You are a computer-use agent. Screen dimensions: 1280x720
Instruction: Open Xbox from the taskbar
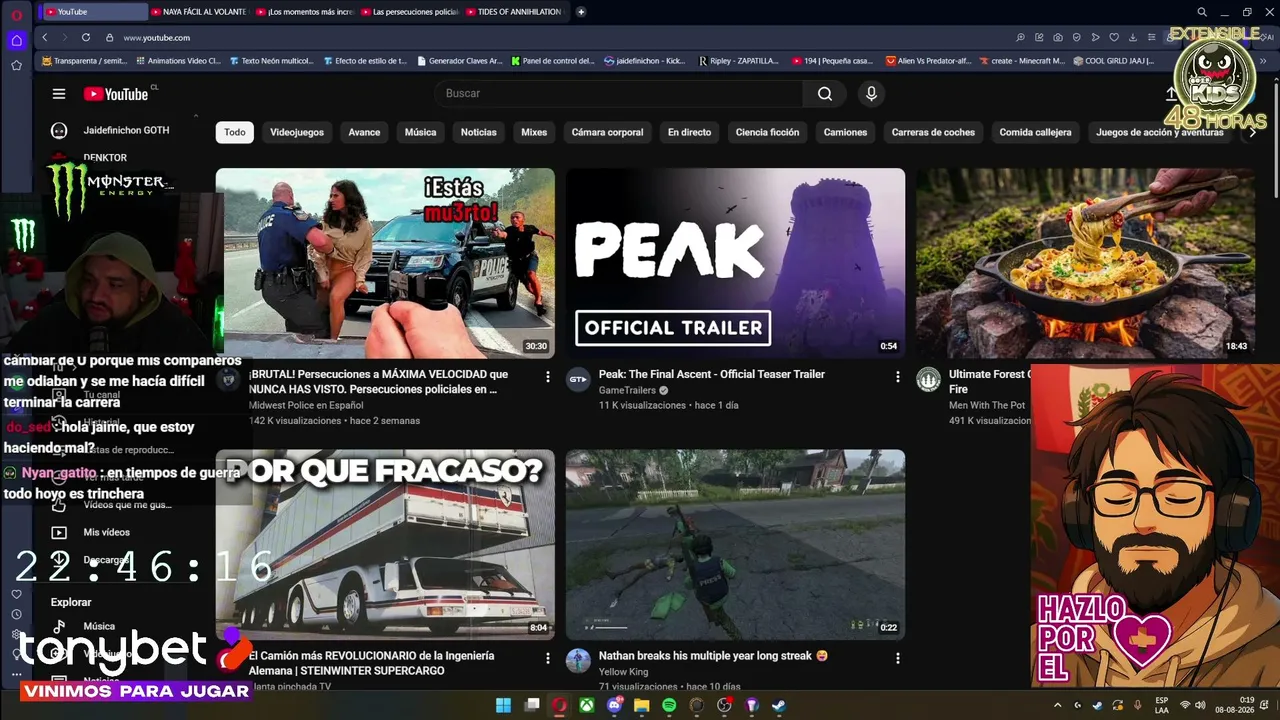tap(587, 706)
